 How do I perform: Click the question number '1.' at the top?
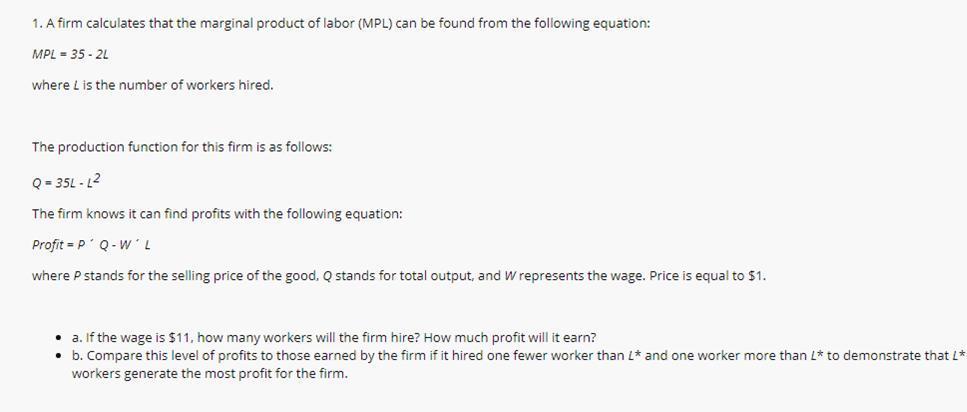click(x=37, y=24)
